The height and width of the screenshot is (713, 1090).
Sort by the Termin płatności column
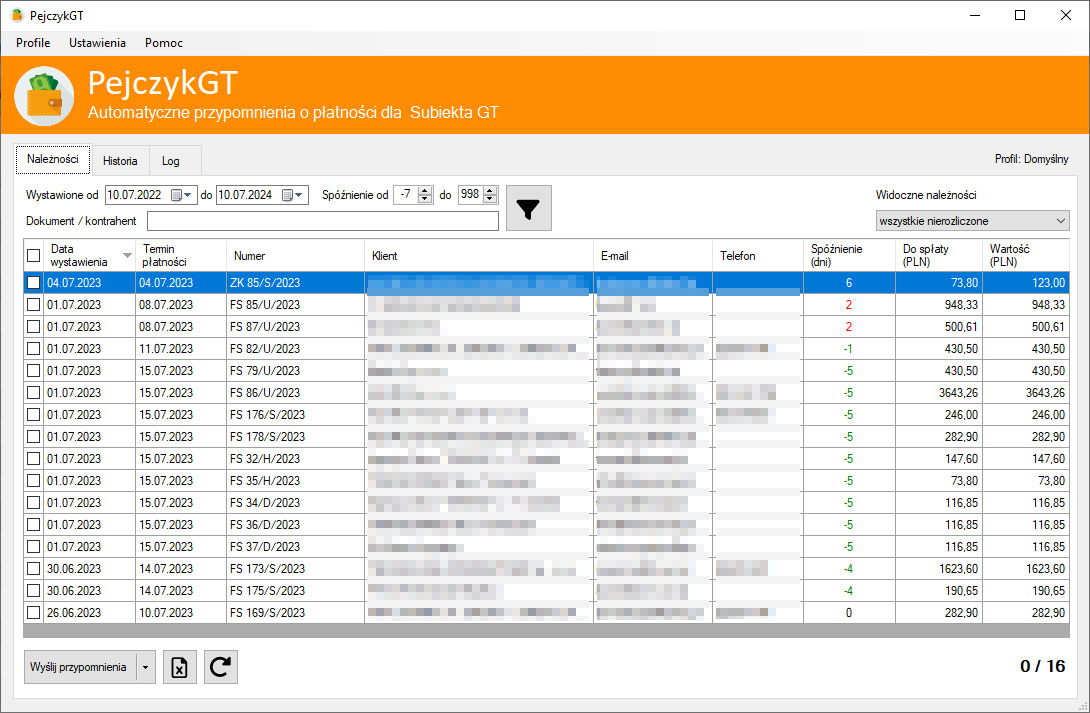tap(181, 256)
